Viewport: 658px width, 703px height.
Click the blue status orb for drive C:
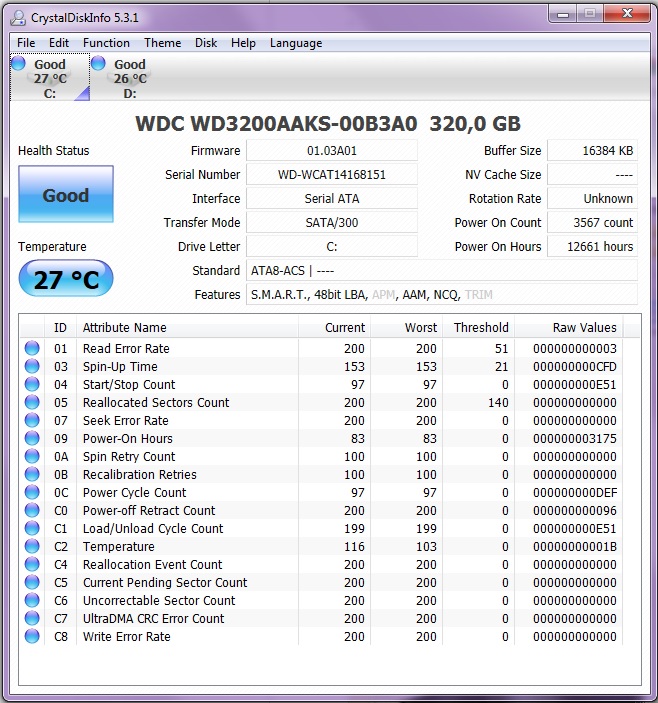click(x=18, y=64)
